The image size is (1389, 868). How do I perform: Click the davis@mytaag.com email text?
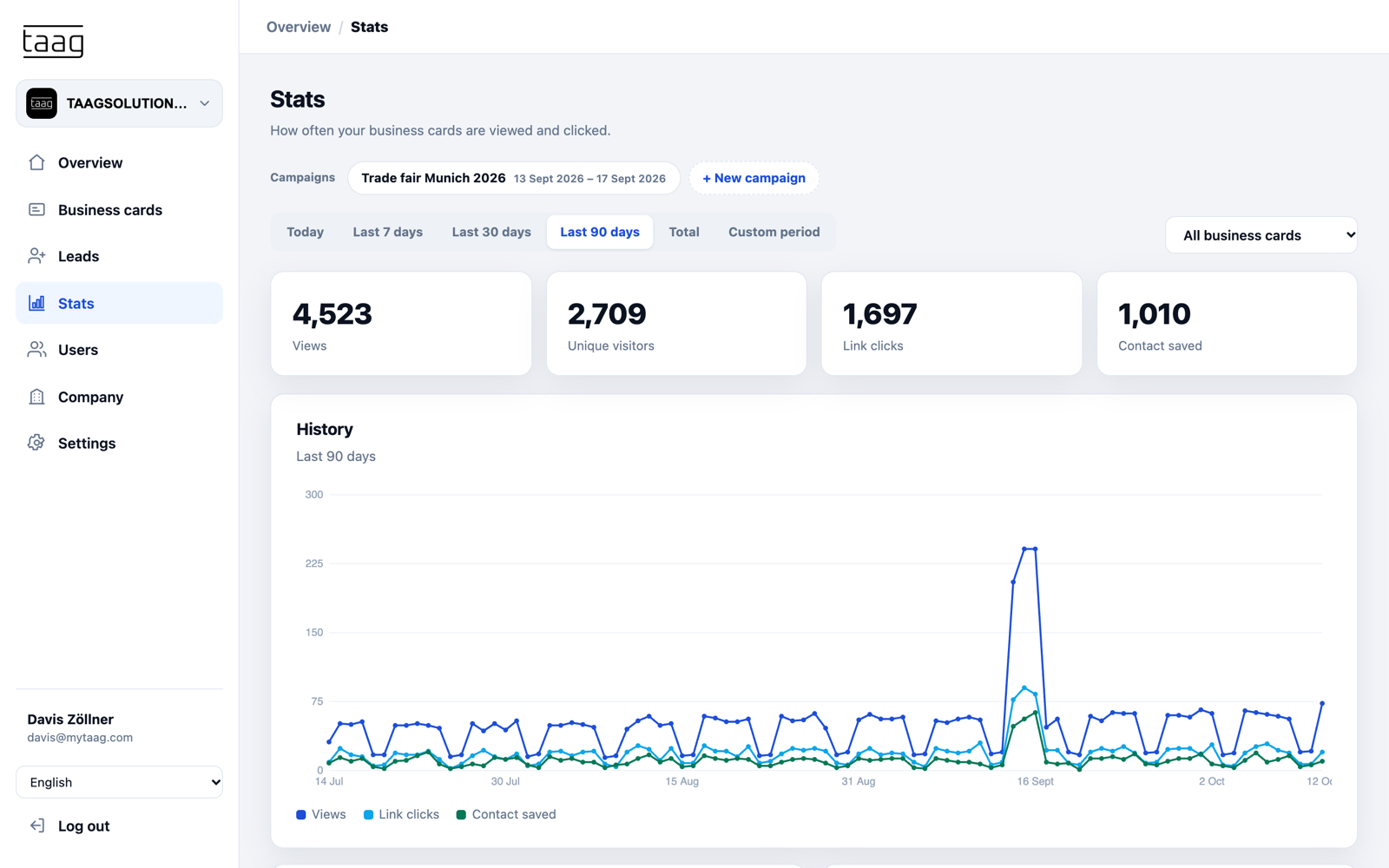click(x=80, y=738)
